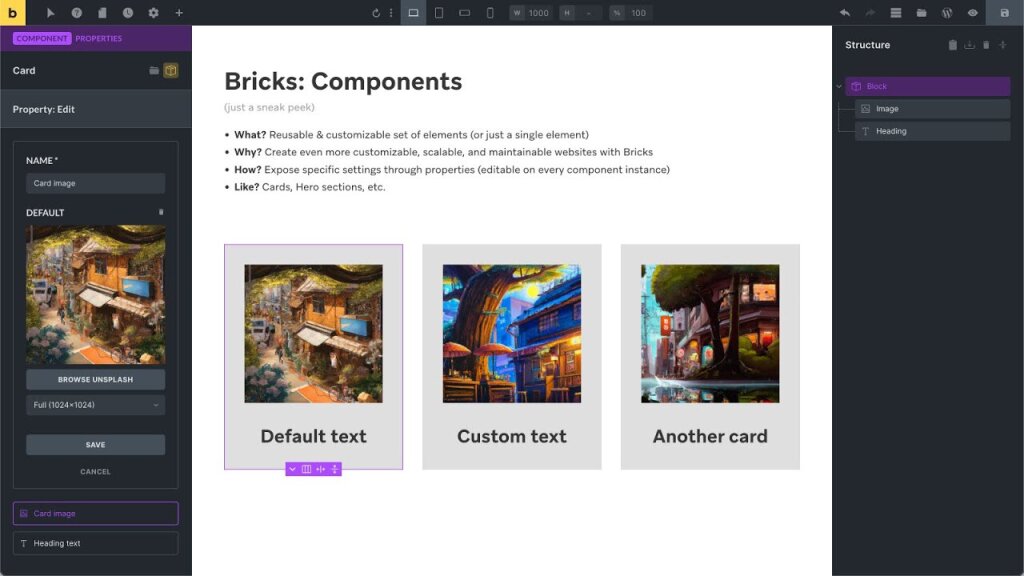Switch to desktop breakpoint view
The image size is (1024, 576).
click(x=413, y=13)
